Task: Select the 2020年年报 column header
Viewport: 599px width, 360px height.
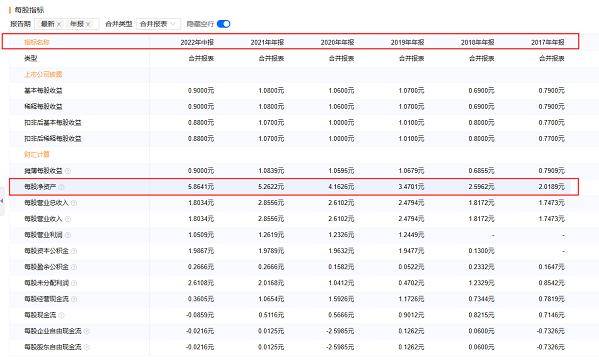Action: [337, 42]
